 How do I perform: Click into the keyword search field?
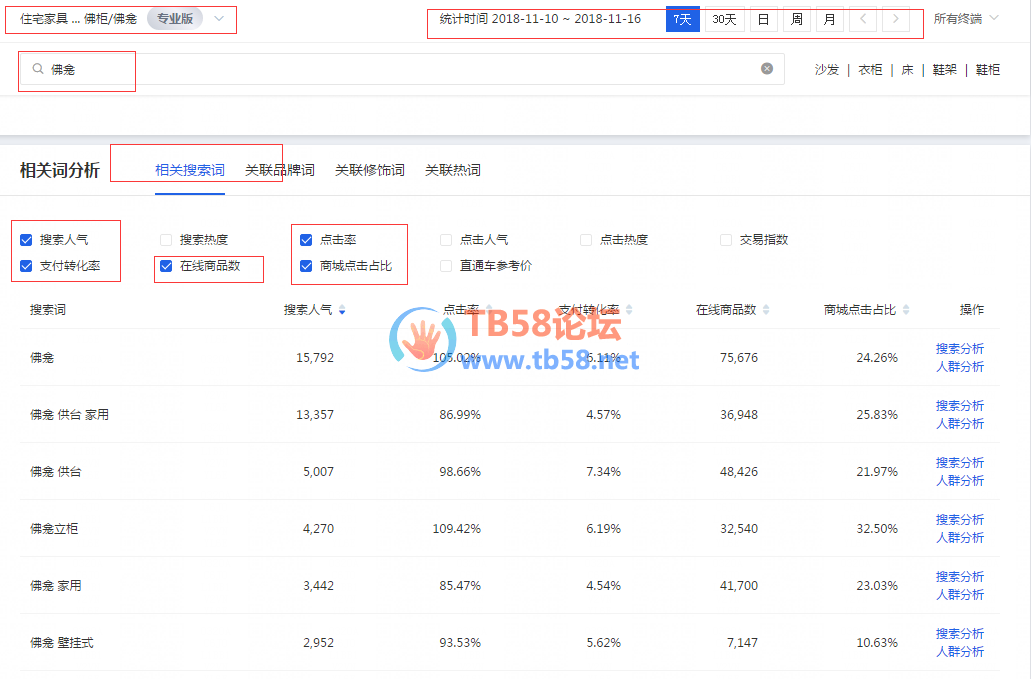click(x=402, y=69)
